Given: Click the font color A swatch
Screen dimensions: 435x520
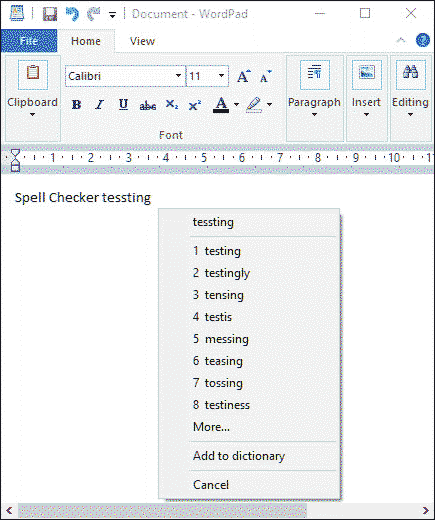Looking at the screenshot, I should click(x=221, y=105).
